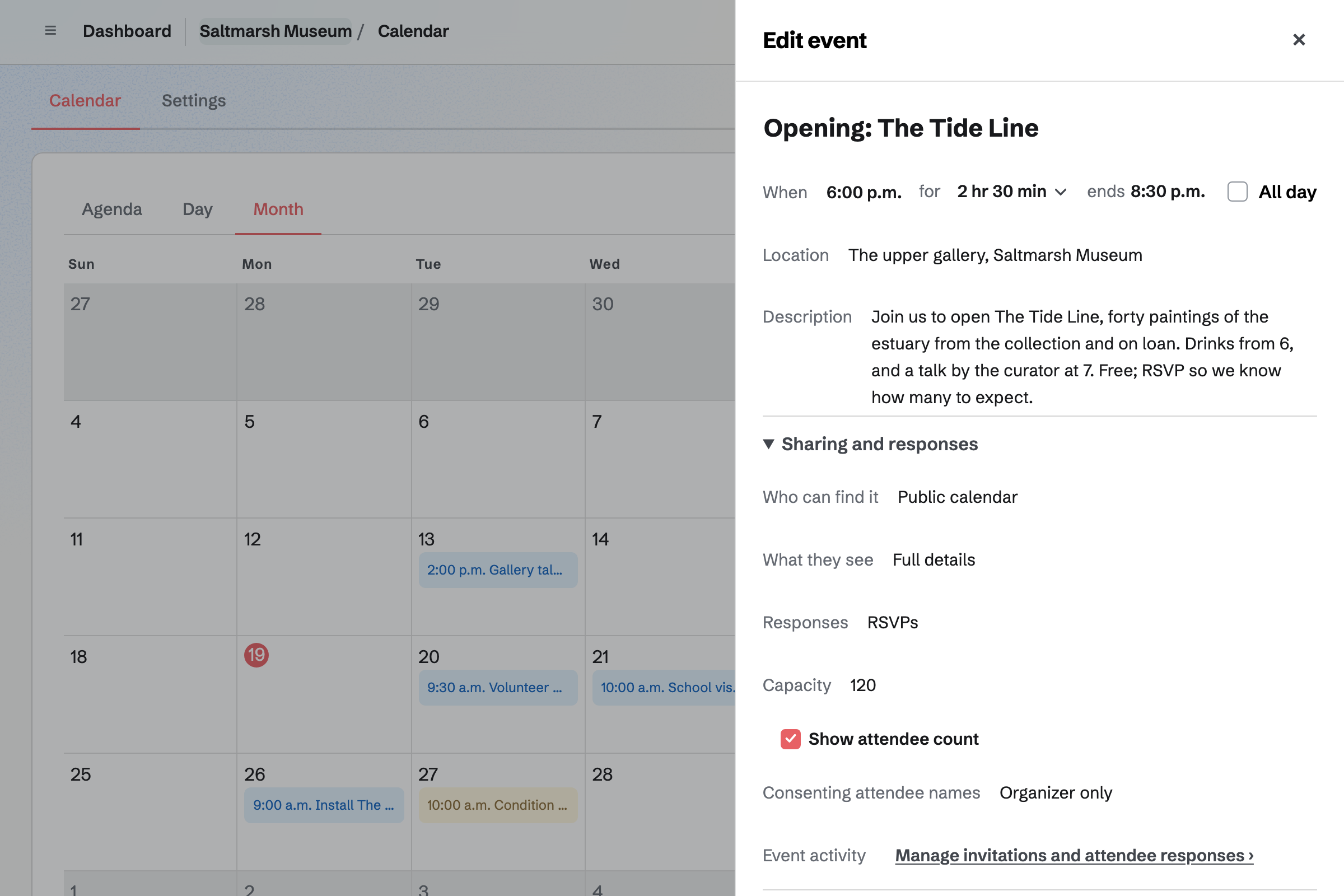
Task: Switch to the Settings tab
Action: click(194, 101)
